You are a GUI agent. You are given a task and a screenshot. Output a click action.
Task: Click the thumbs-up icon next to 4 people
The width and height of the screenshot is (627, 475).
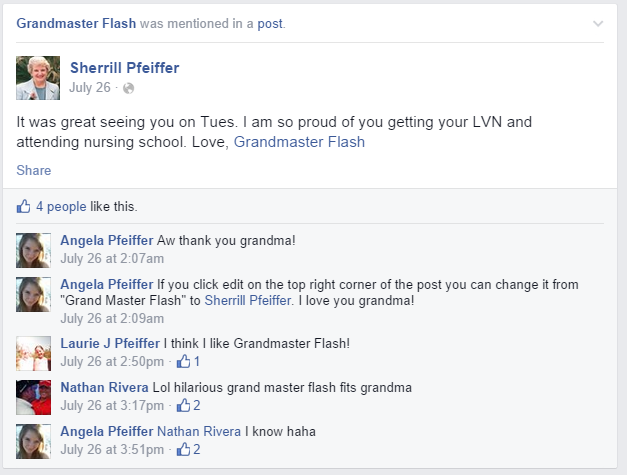point(24,207)
